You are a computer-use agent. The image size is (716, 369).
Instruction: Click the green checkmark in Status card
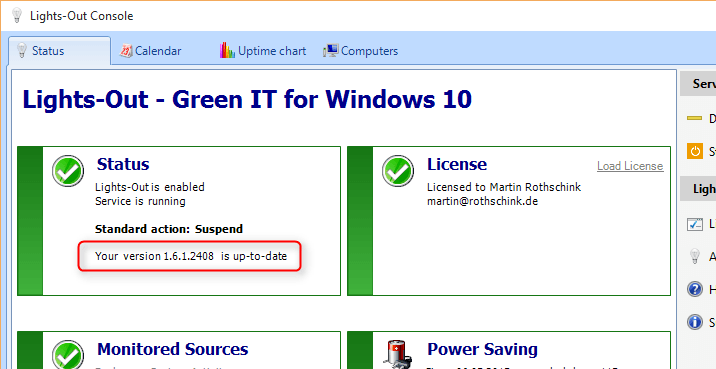point(68,171)
